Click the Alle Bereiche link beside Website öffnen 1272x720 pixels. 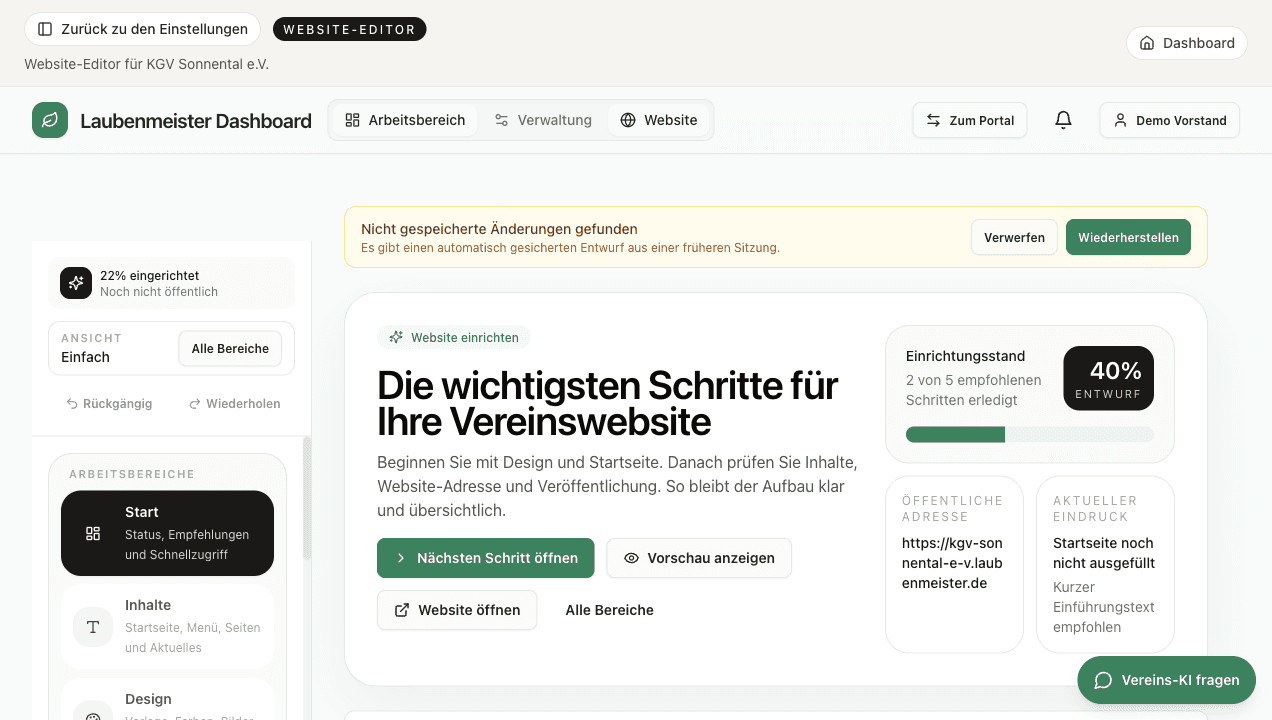(x=609, y=610)
